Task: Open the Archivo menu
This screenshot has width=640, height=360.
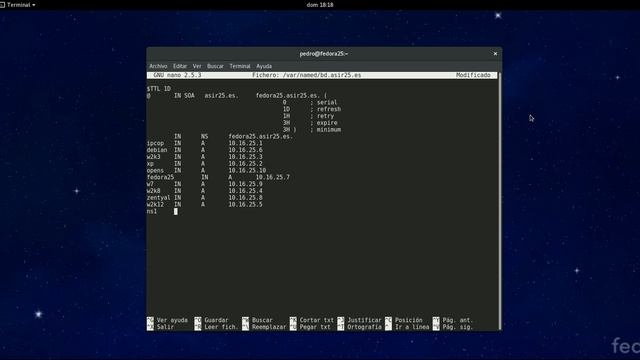Action: pyautogui.click(x=158, y=66)
